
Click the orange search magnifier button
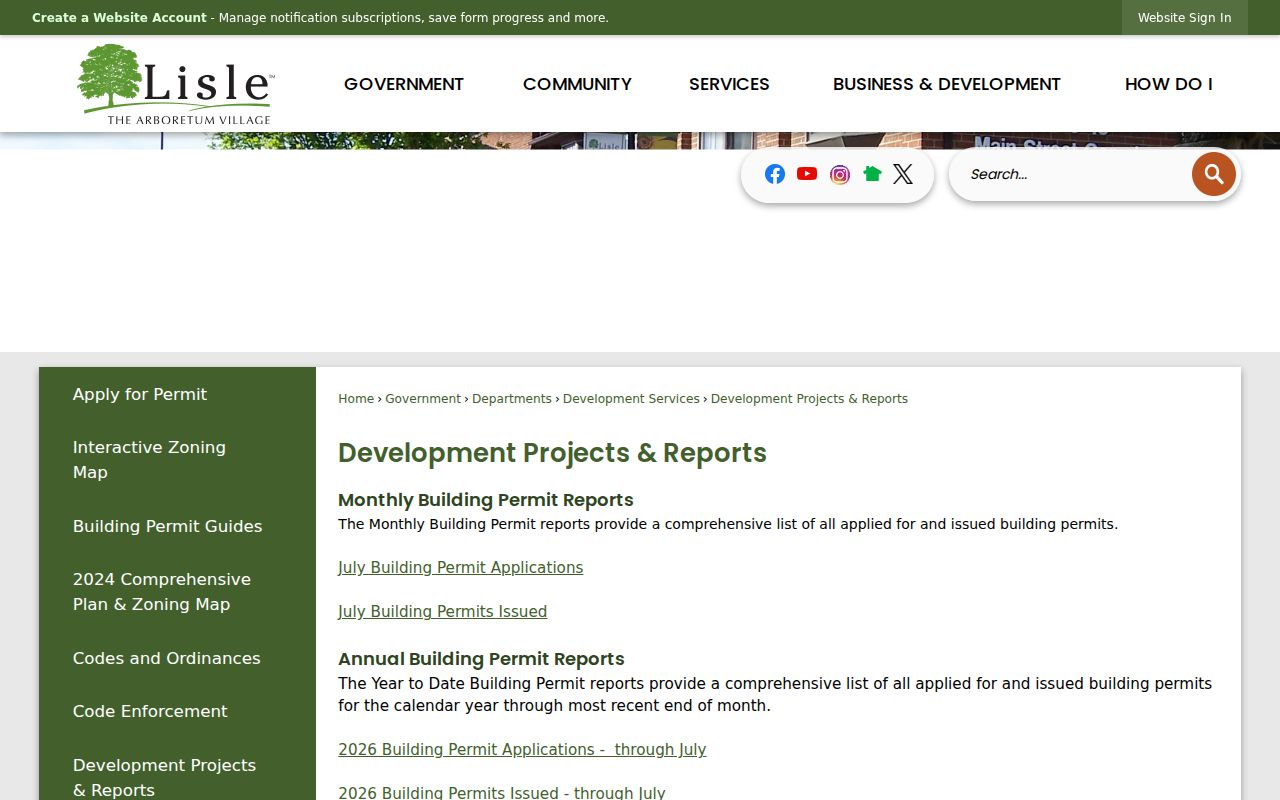[x=1213, y=174]
